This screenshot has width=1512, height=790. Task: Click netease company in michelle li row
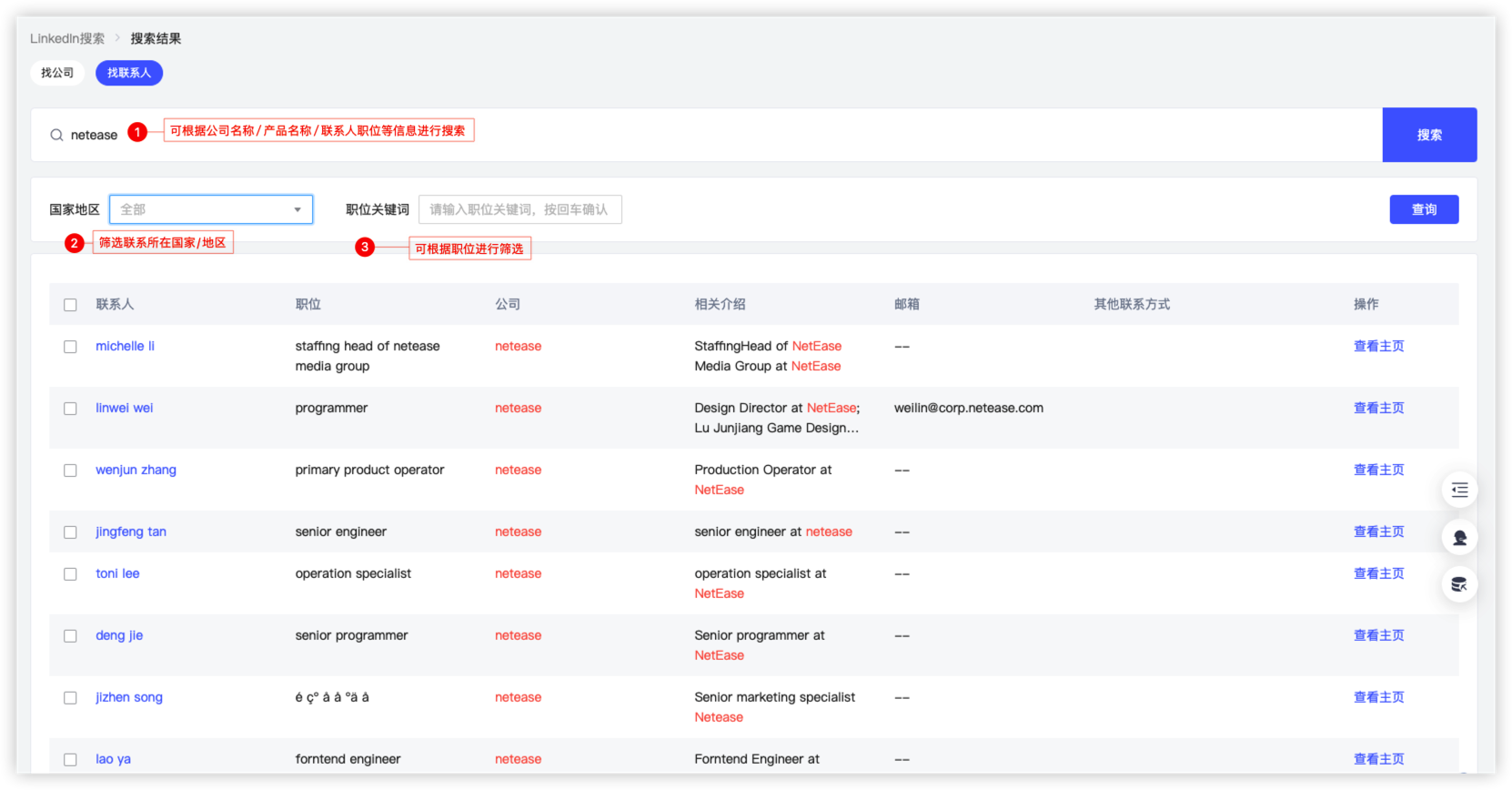[x=519, y=346]
